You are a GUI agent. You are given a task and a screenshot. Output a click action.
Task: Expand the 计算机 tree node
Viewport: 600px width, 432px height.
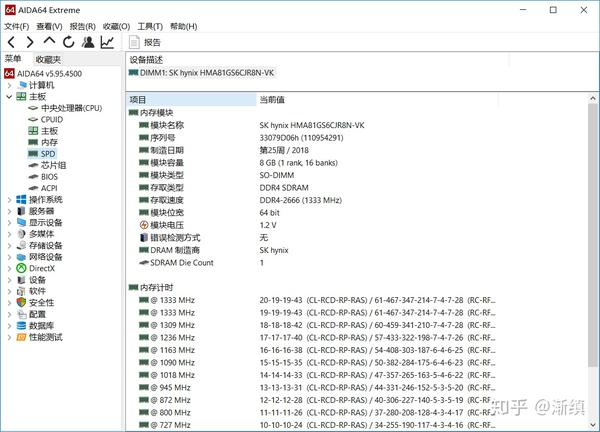click(x=9, y=85)
